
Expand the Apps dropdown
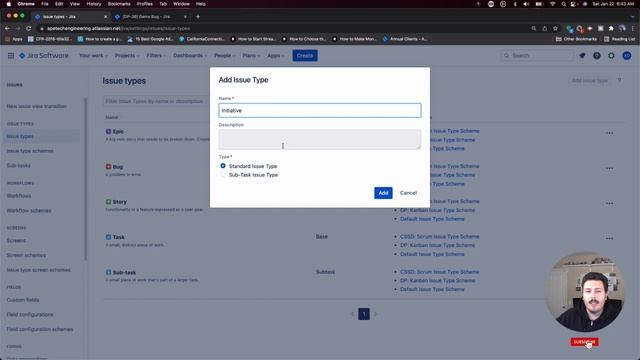(x=276, y=56)
